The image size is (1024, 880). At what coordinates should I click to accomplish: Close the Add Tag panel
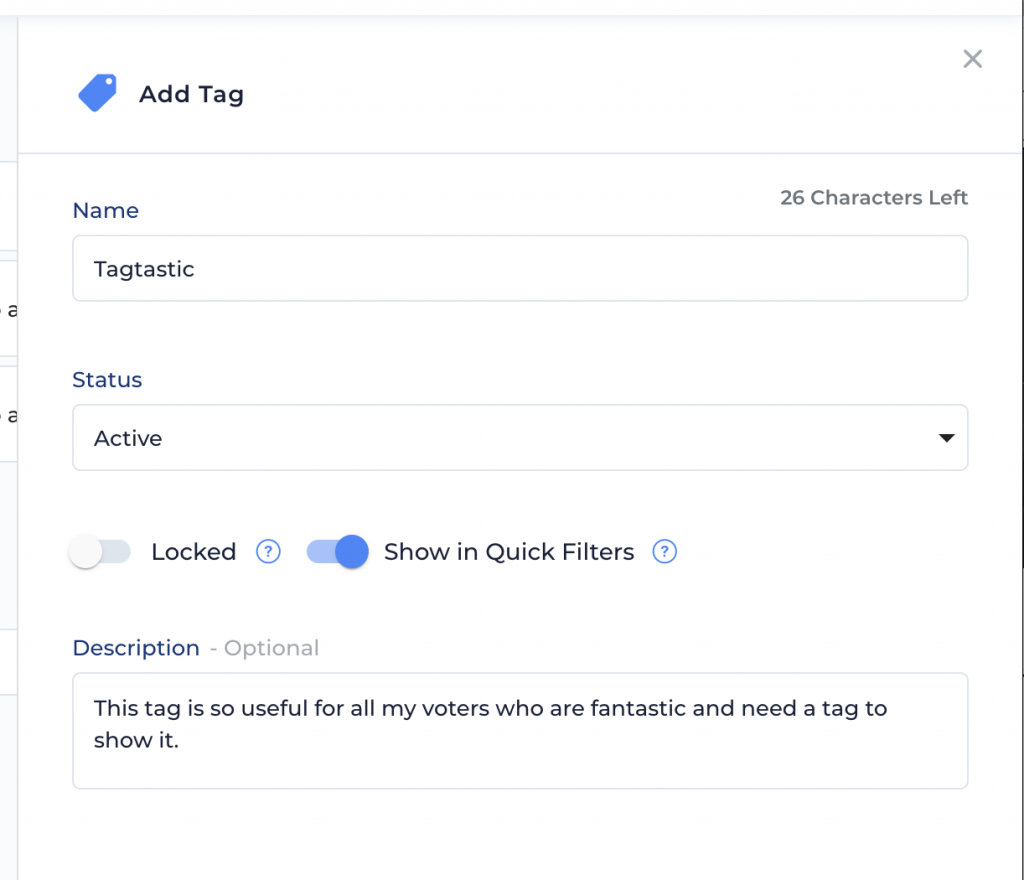(x=972, y=59)
